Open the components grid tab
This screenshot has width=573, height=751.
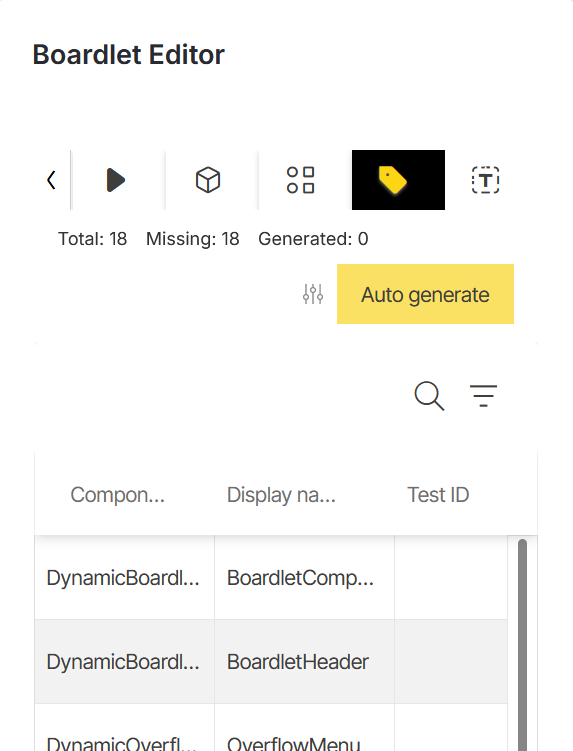coord(301,180)
